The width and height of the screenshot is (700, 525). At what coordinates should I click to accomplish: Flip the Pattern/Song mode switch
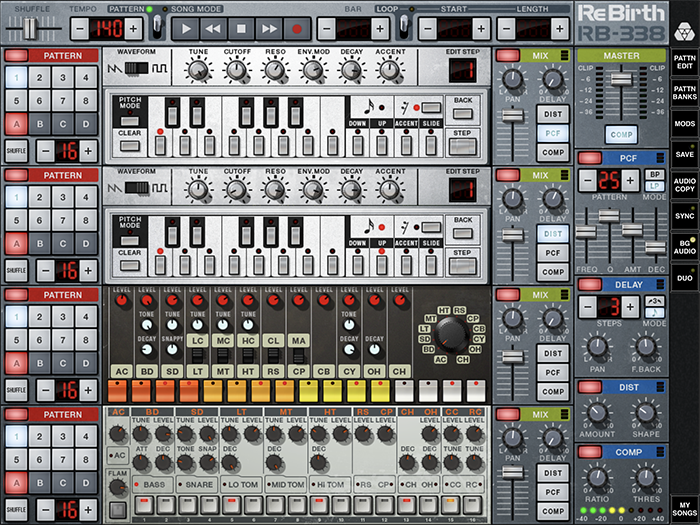[157, 27]
